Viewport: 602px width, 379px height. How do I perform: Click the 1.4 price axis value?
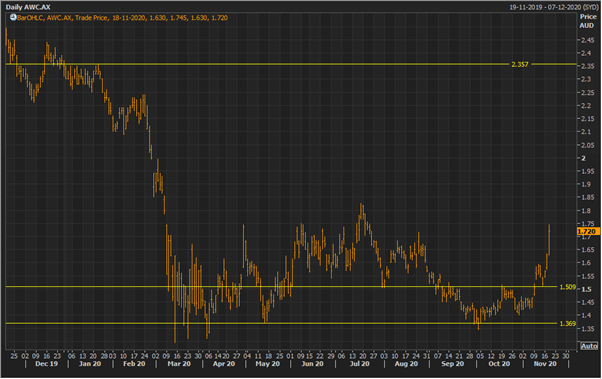pyautogui.click(x=586, y=316)
